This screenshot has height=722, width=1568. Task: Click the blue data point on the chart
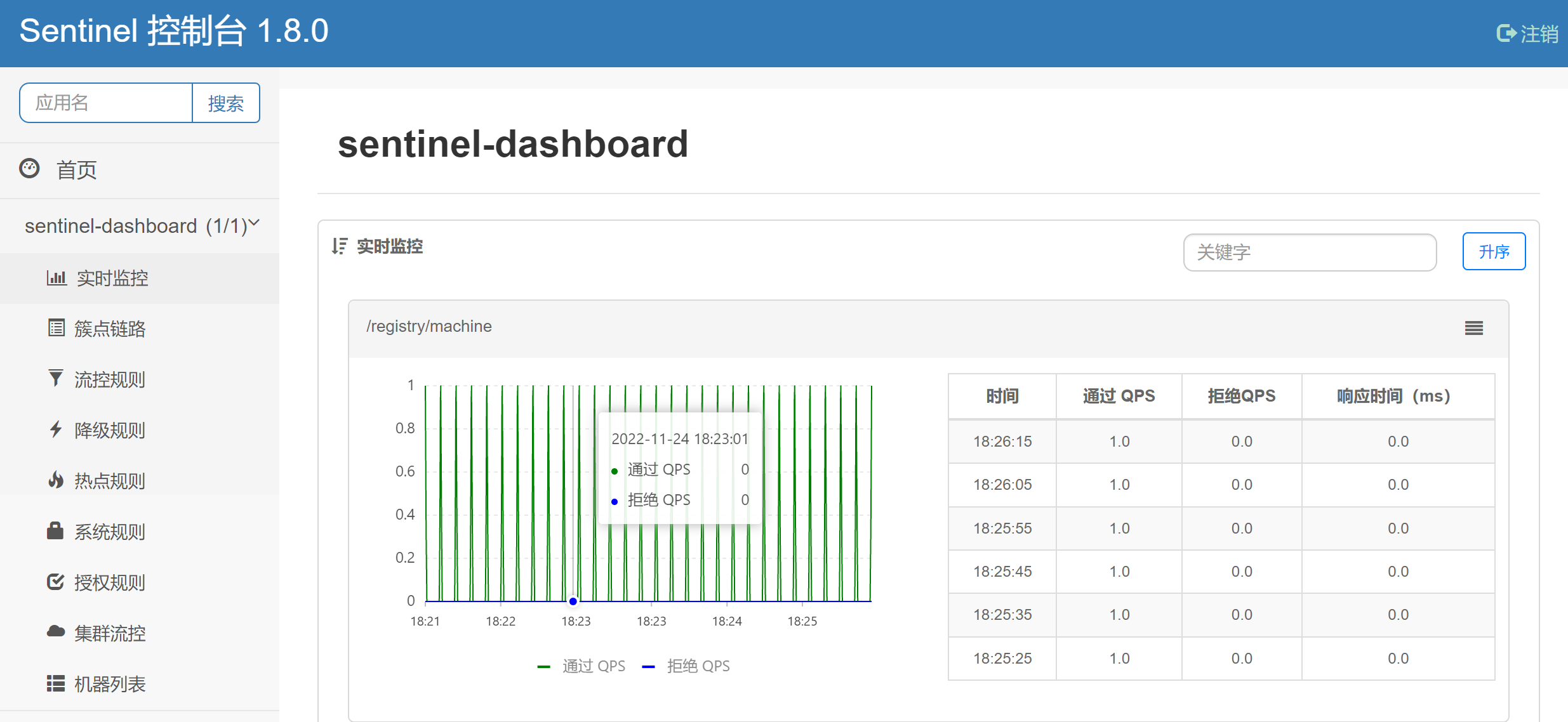[573, 601]
